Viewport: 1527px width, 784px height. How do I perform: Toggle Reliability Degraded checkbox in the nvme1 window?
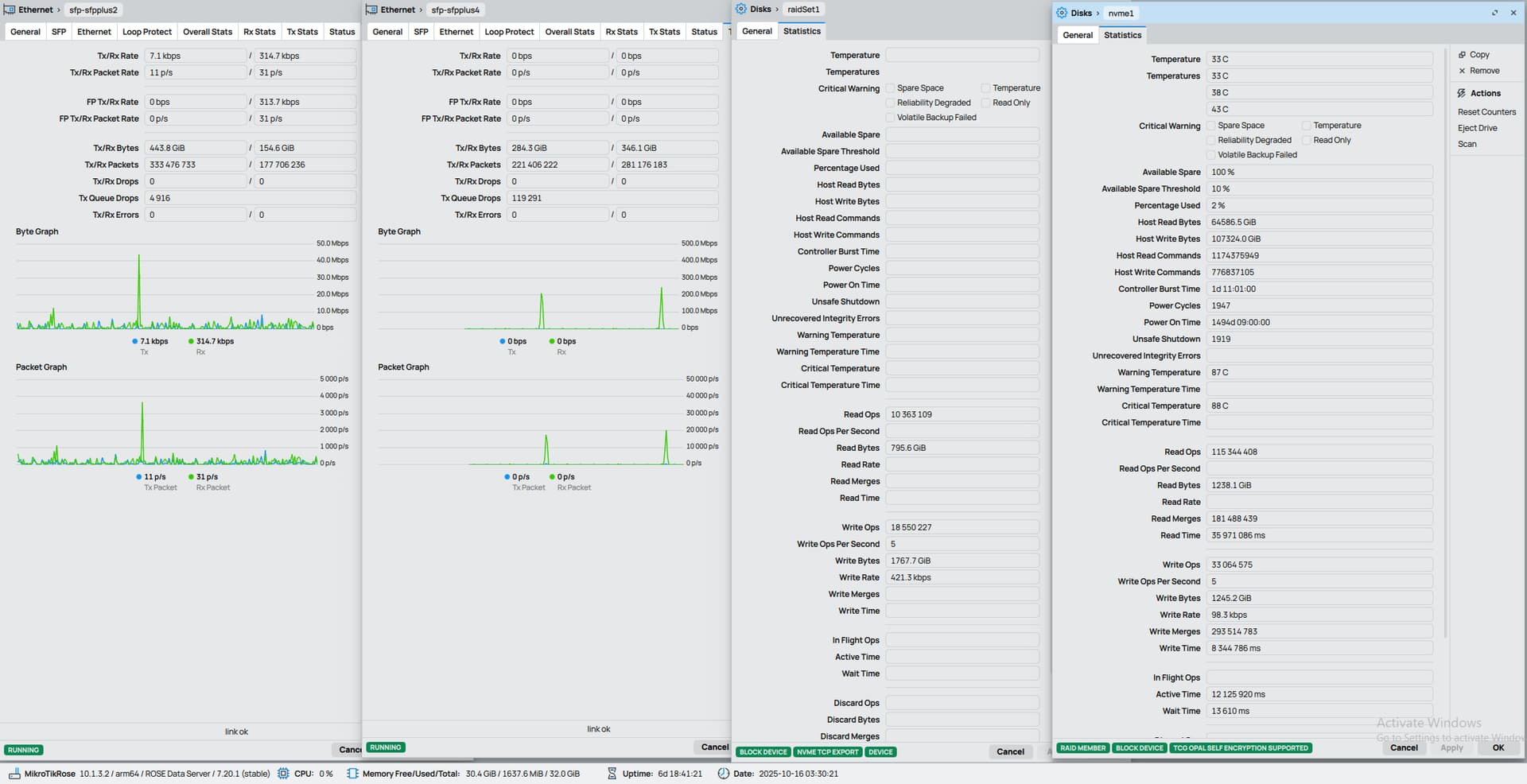pos(1211,140)
